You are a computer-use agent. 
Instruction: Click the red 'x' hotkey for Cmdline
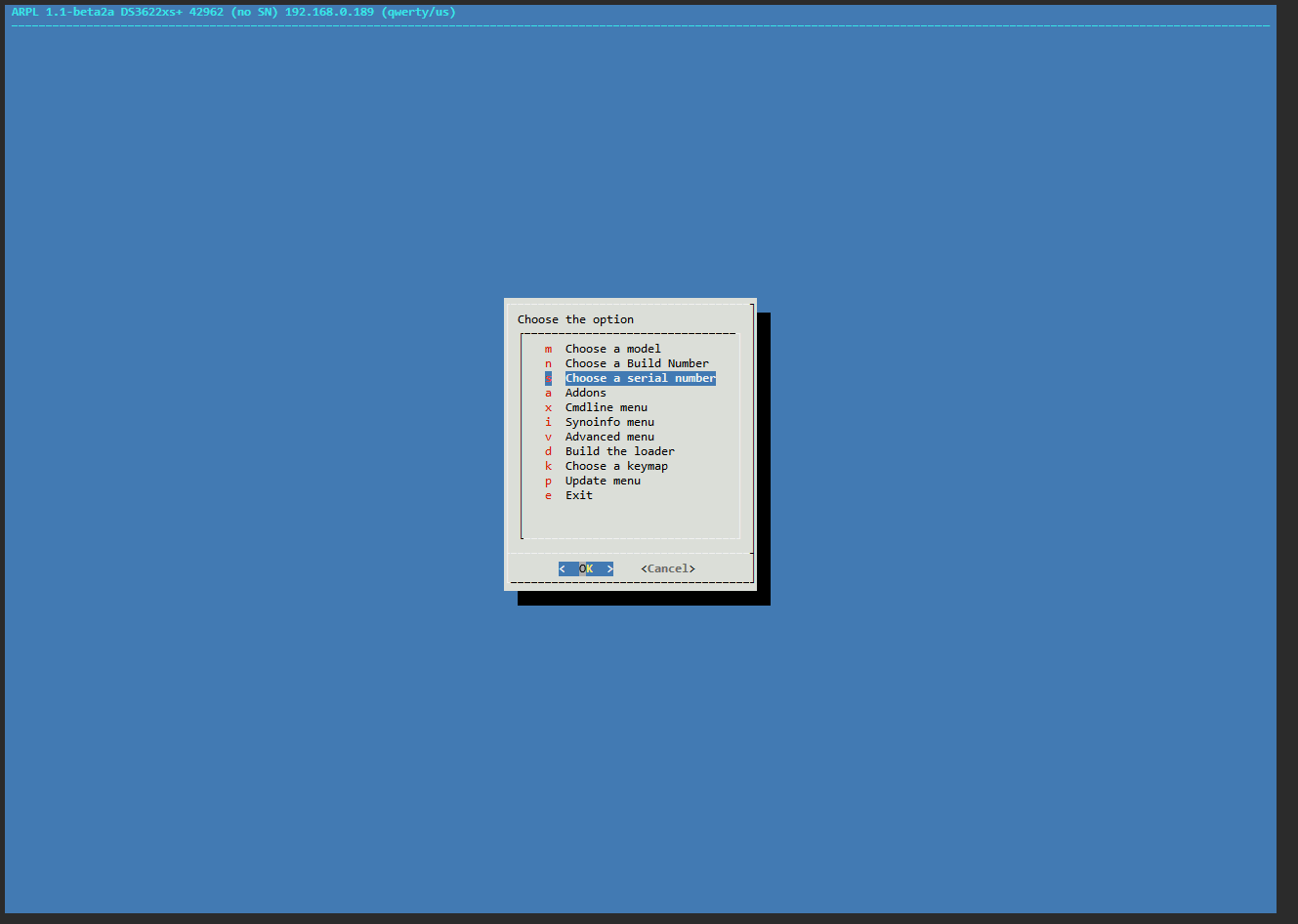click(548, 407)
